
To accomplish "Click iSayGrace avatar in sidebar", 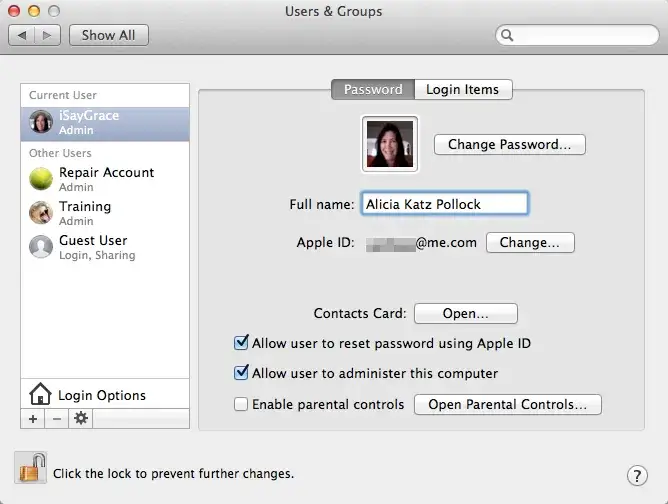I will tap(41, 121).
